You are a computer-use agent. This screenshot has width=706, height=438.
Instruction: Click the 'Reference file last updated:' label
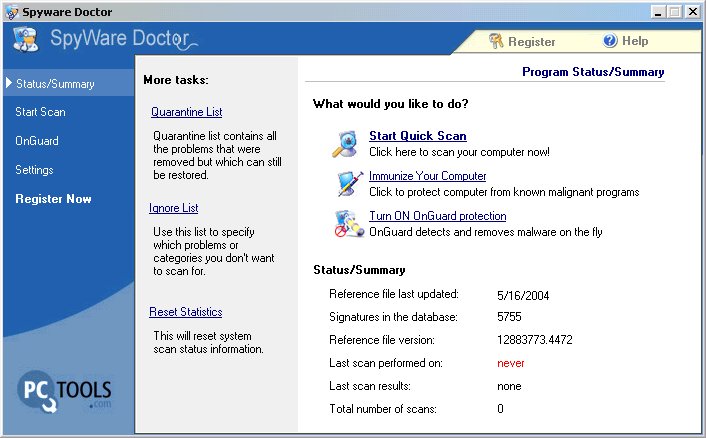coord(394,294)
